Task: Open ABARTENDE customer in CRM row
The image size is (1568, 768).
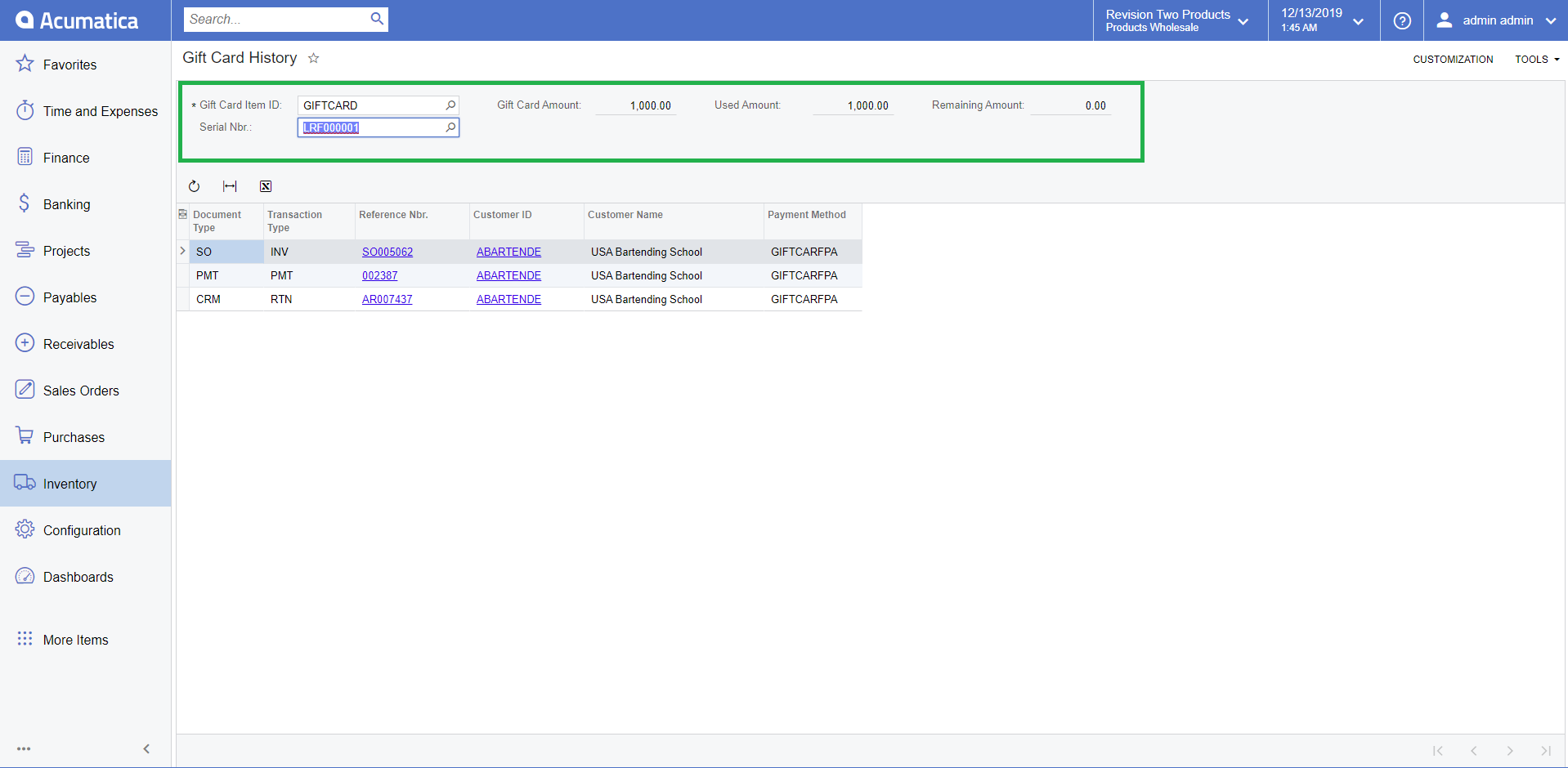Action: [508, 299]
